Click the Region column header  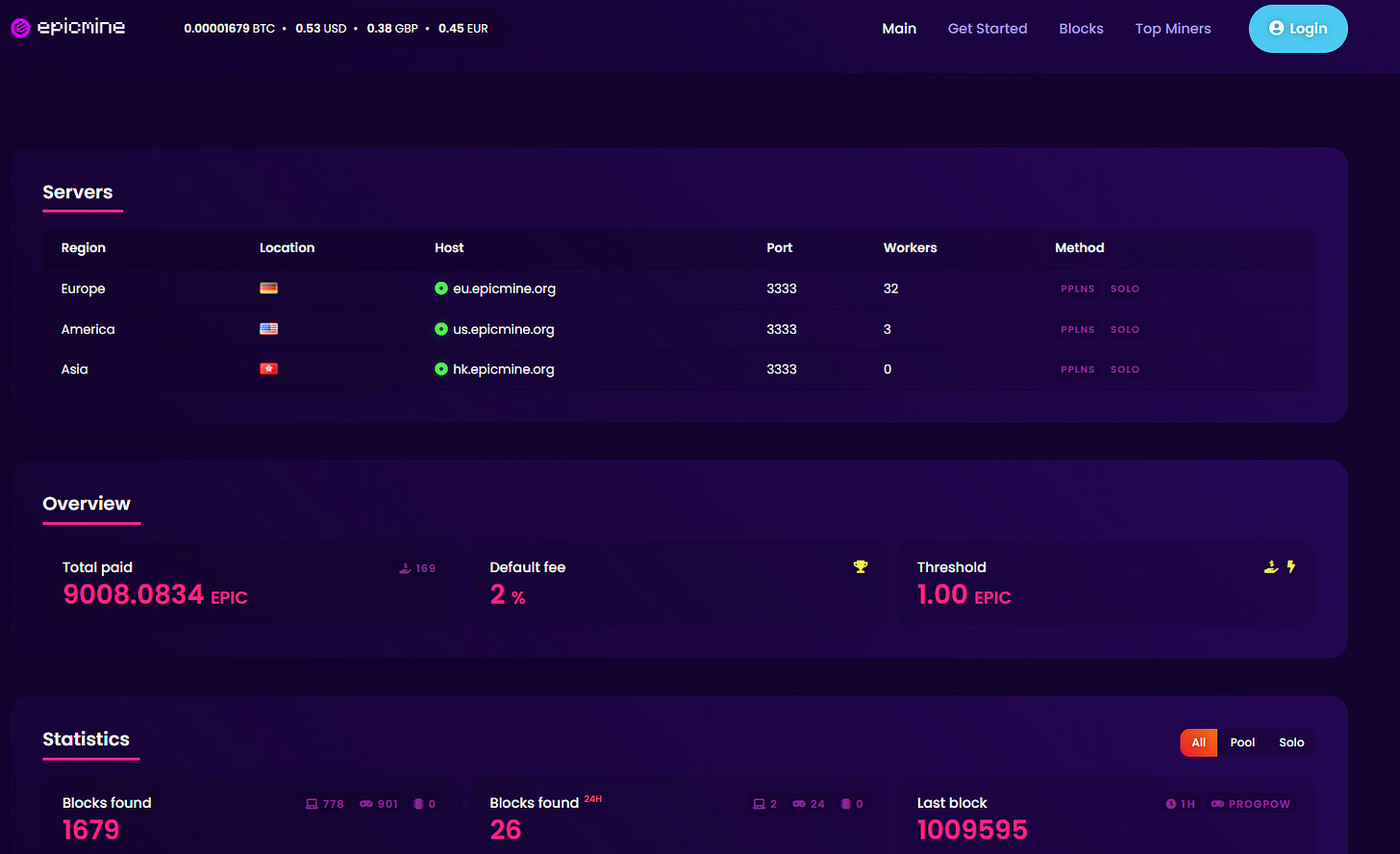point(84,248)
